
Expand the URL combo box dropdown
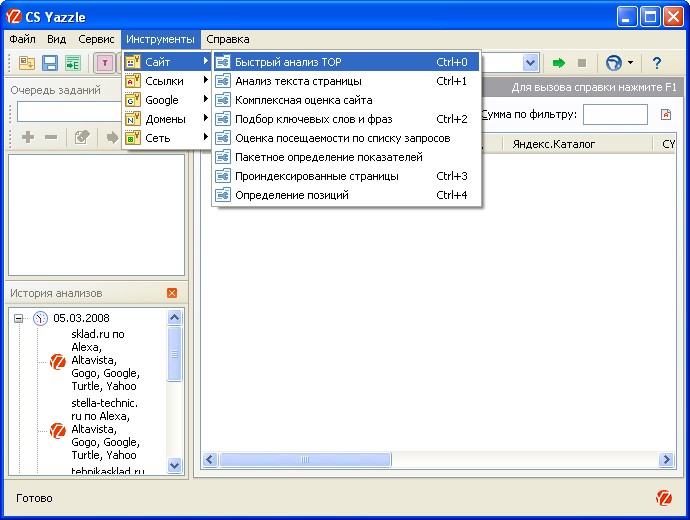click(x=530, y=63)
